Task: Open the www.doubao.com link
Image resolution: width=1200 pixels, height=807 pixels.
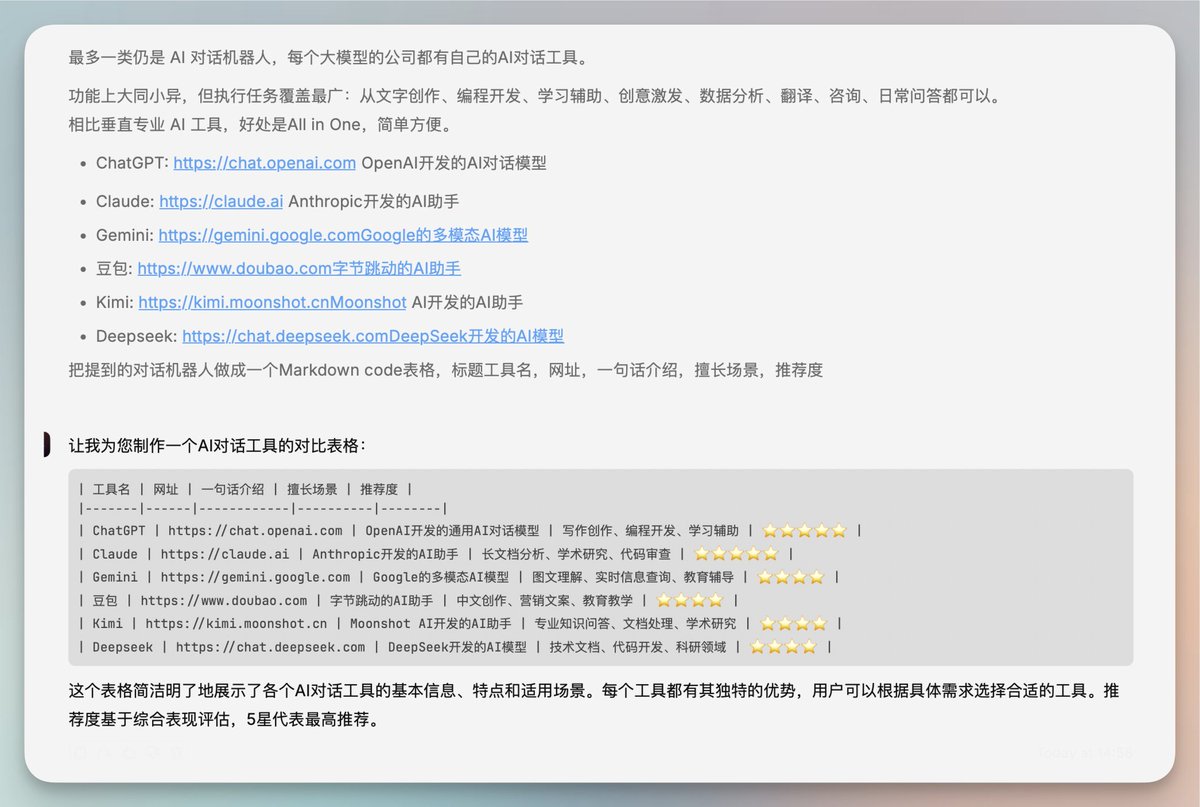Action: click(299, 268)
